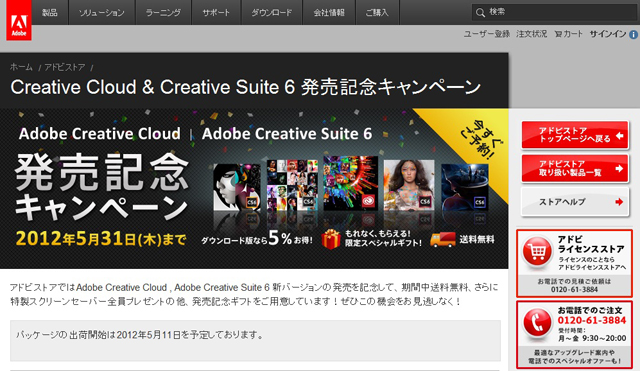Viewport: 640px width, 371px height.
Task: Click the red telephone order icon
Action: tap(537, 322)
